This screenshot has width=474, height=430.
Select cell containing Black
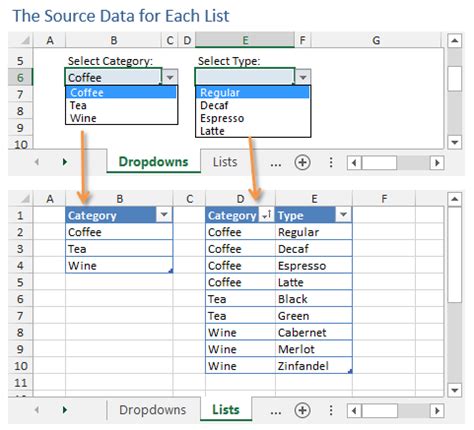click(314, 299)
